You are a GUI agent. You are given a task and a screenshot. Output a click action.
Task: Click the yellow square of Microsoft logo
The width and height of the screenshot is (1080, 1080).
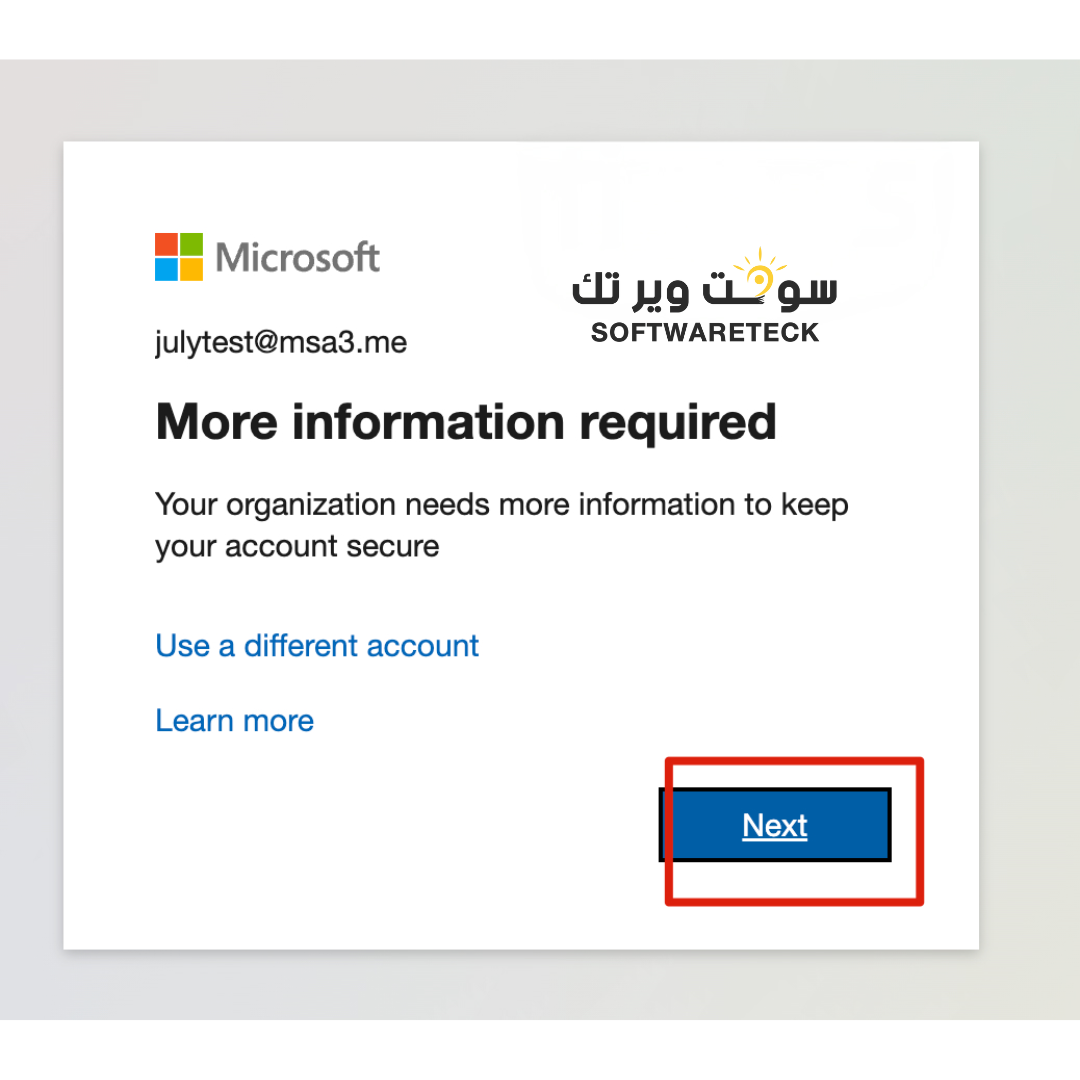click(192, 269)
